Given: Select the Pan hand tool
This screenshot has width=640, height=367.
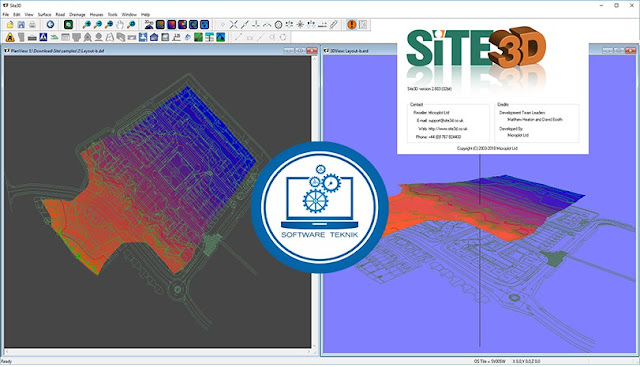Looking at the screenshot, I should [x=120, y=24].
